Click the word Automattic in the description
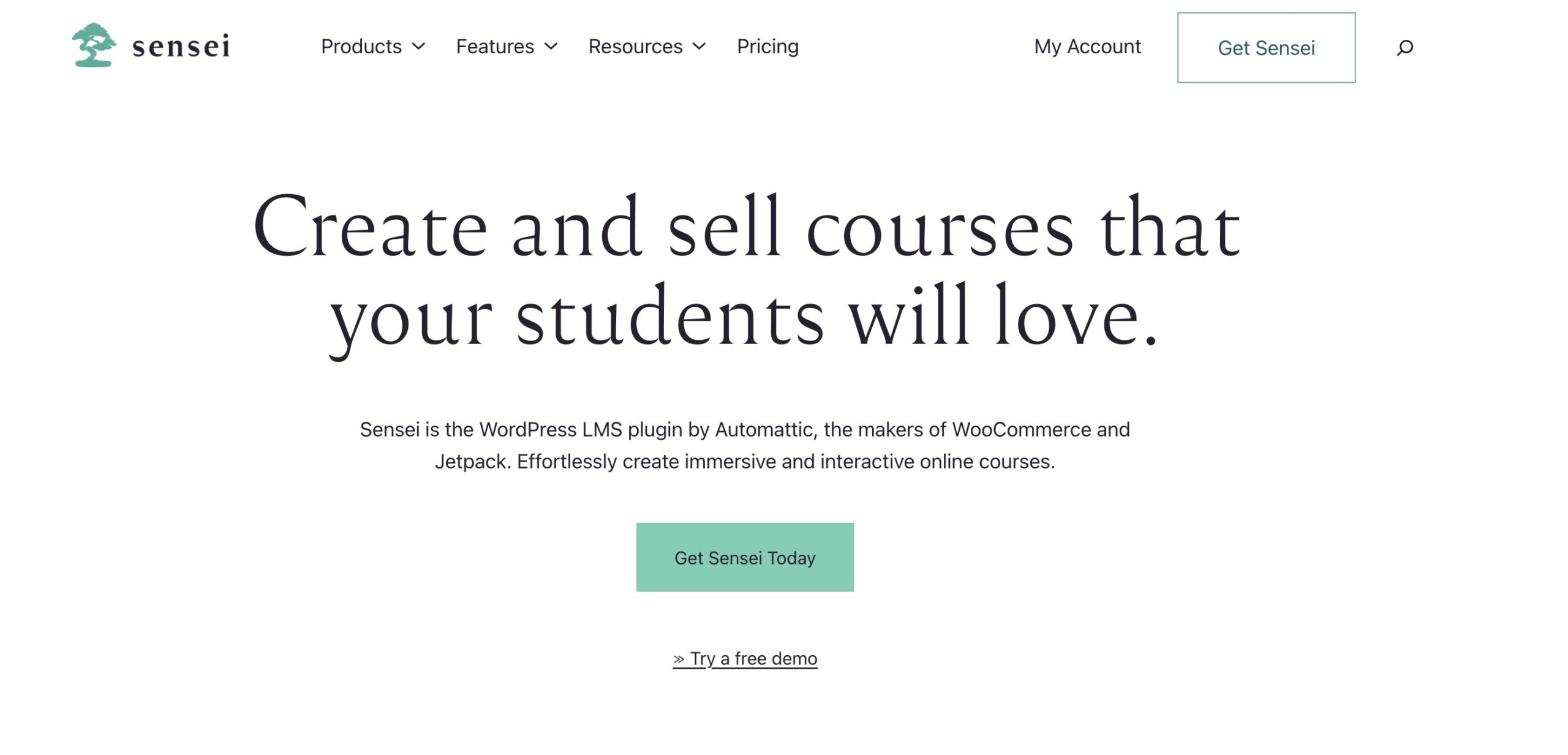1568x755 pixels. coord(765,430)
